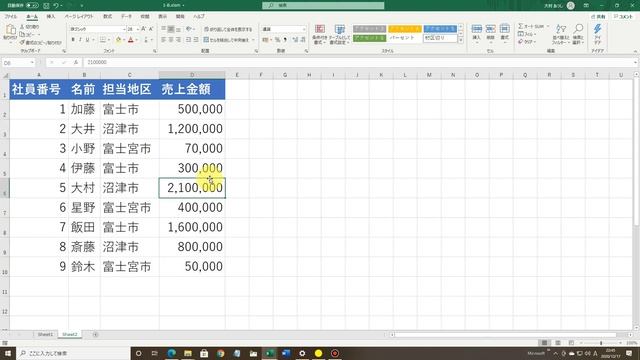
Task: Click the Increase Font Size icon
Action: tap(144, 29)
